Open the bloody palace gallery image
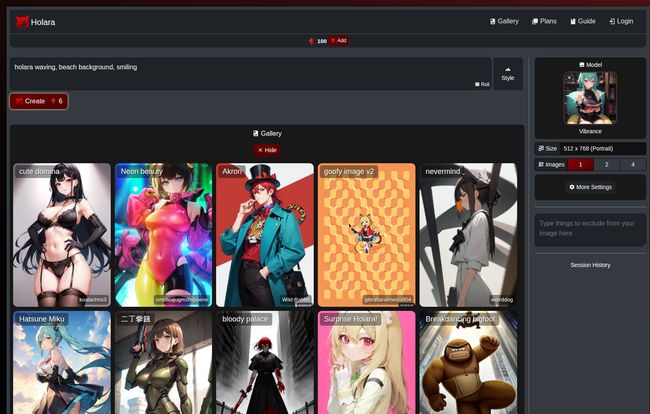The height and width of the screenshot is (414, 650). tap(265, 363)
